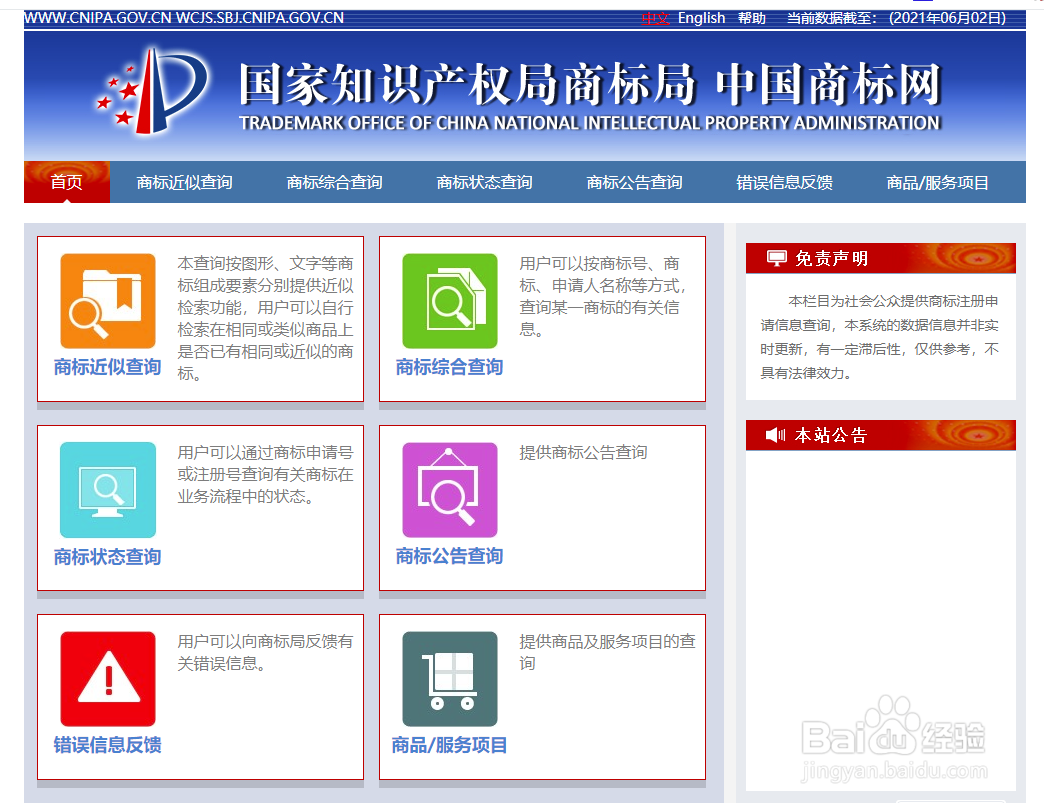The height and width of the screenshot is (806, 1044).
Task: Click the blue 商品/服务项目 card title
Action: (x=449, y=745)
